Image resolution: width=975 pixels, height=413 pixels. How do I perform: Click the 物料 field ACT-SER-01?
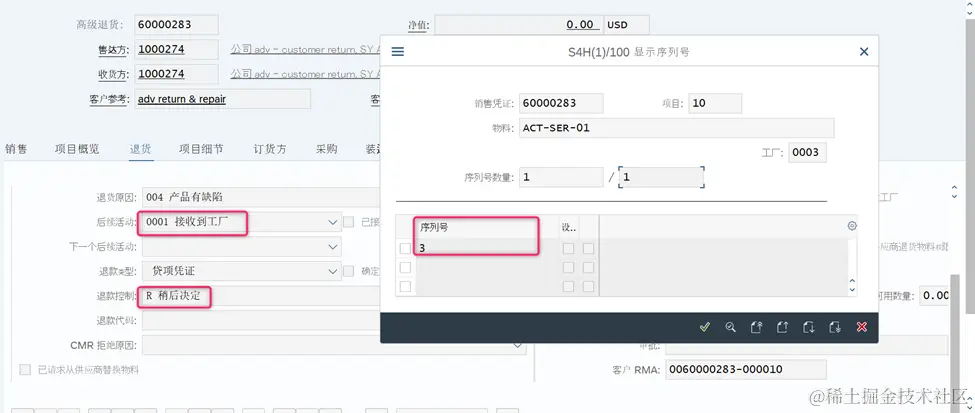[677, 128]
